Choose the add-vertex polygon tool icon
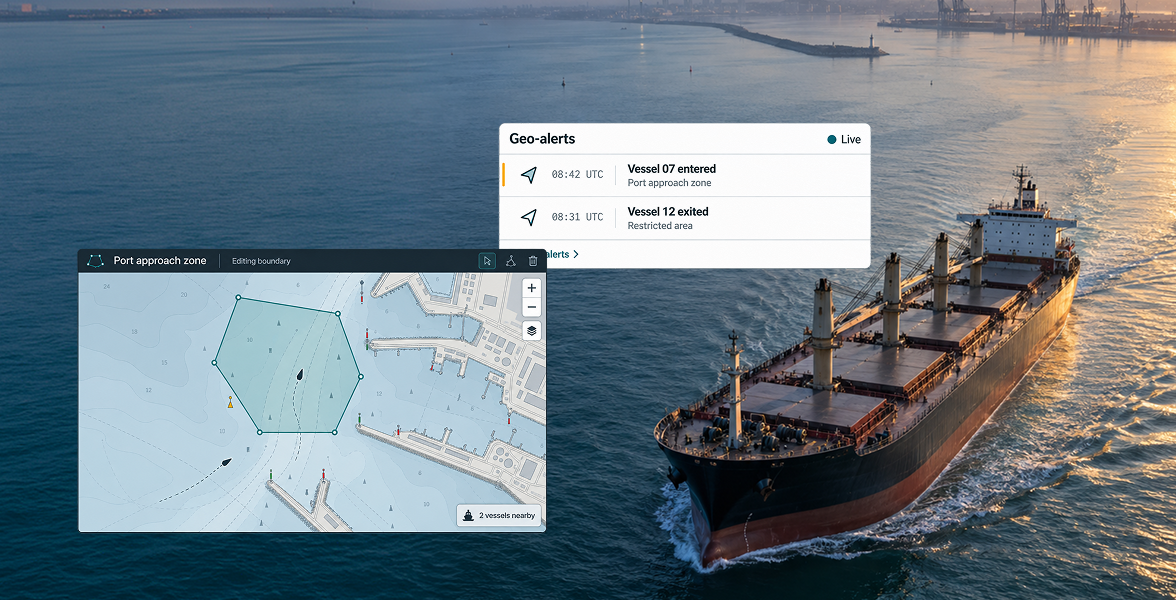This screenshot has height=600, width=1176. pos(510,261)
